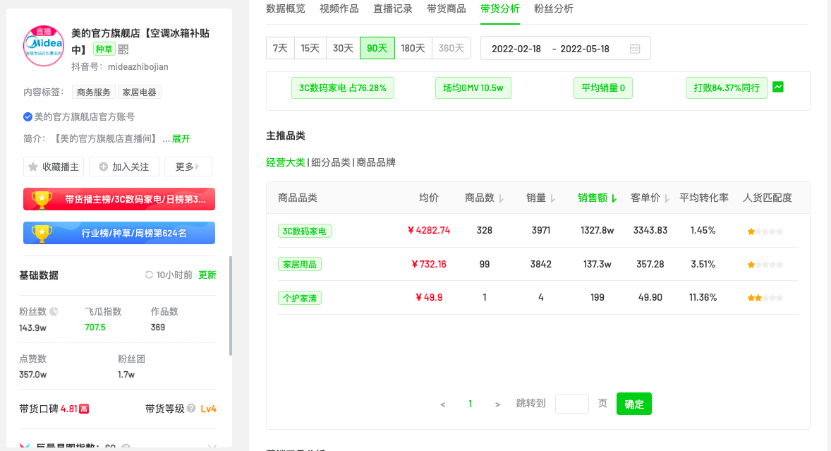Open 行业榜/种草/周榜第624名 banner

tap(119, 233)
